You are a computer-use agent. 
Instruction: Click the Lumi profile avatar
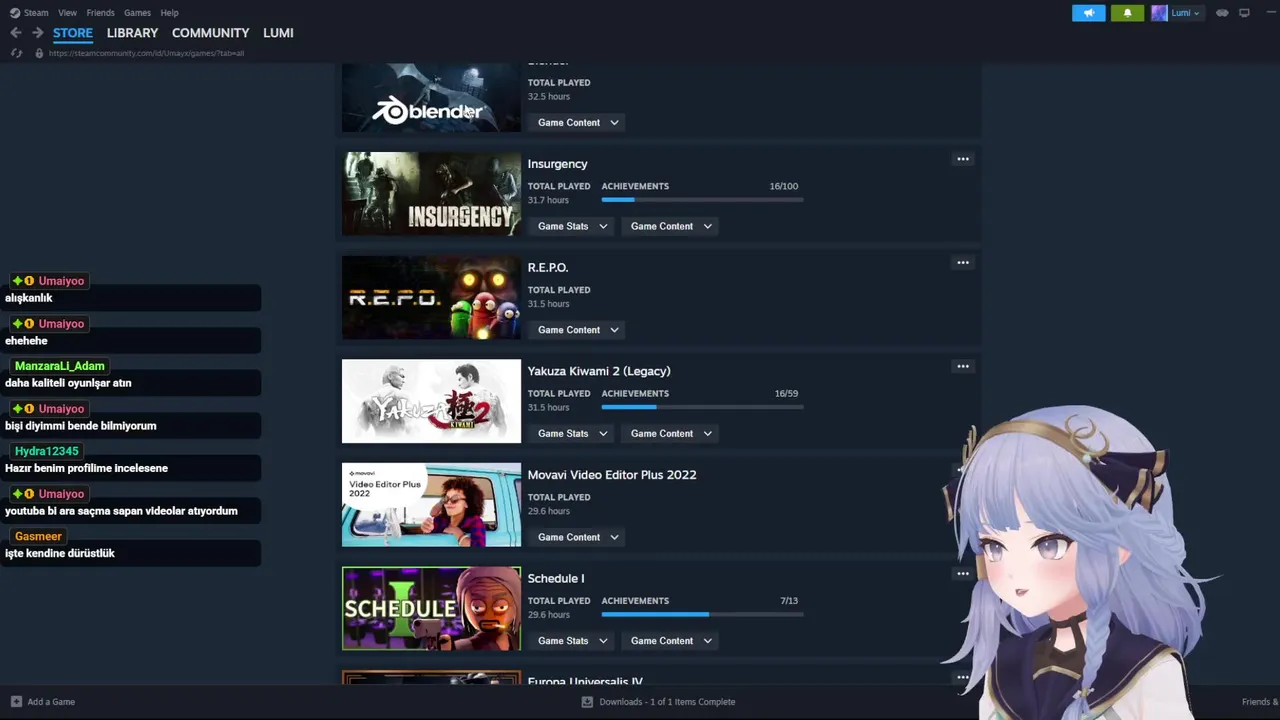[1159, 13]
